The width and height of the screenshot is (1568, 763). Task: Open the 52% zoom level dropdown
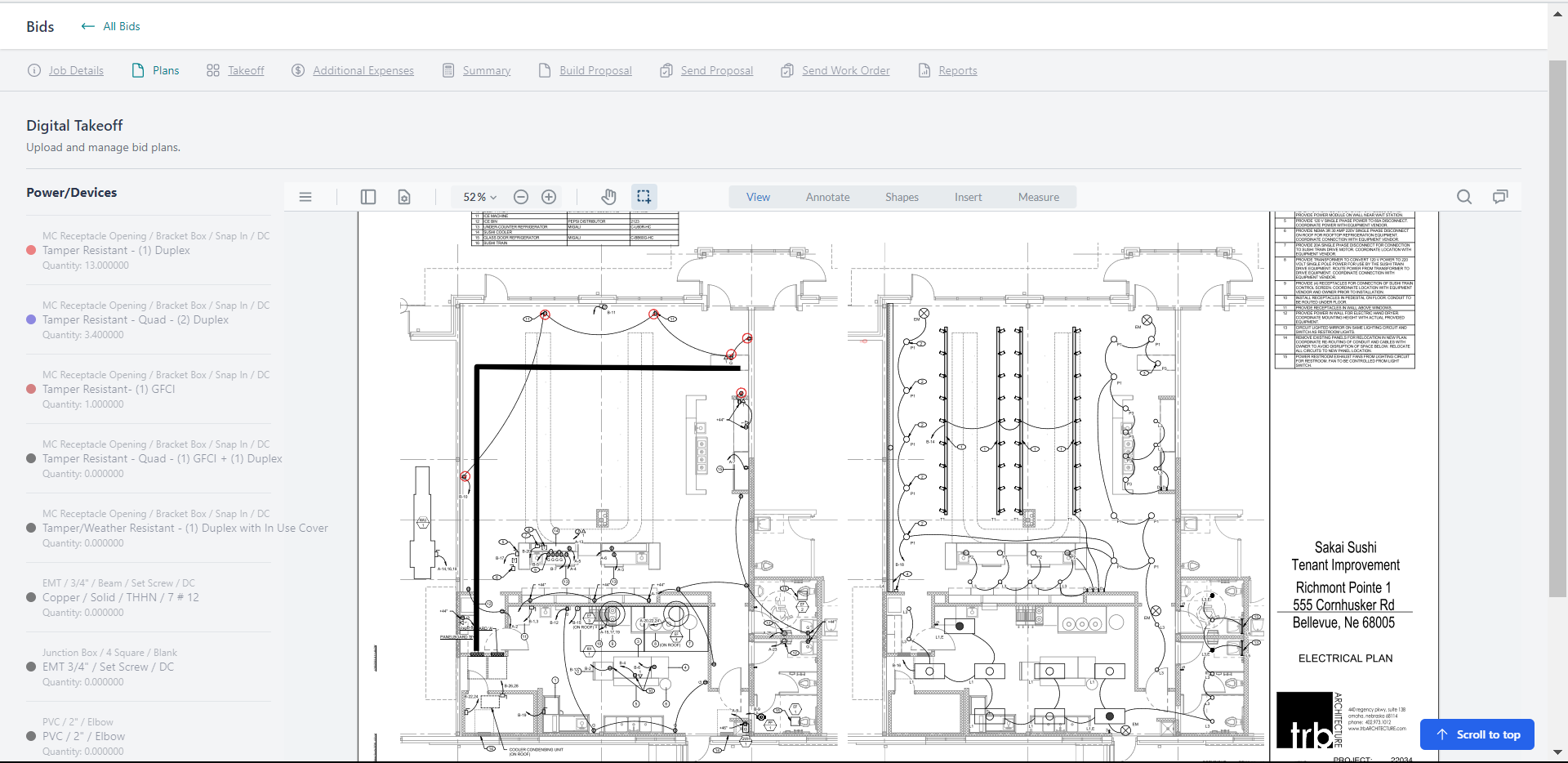point(478,196)
